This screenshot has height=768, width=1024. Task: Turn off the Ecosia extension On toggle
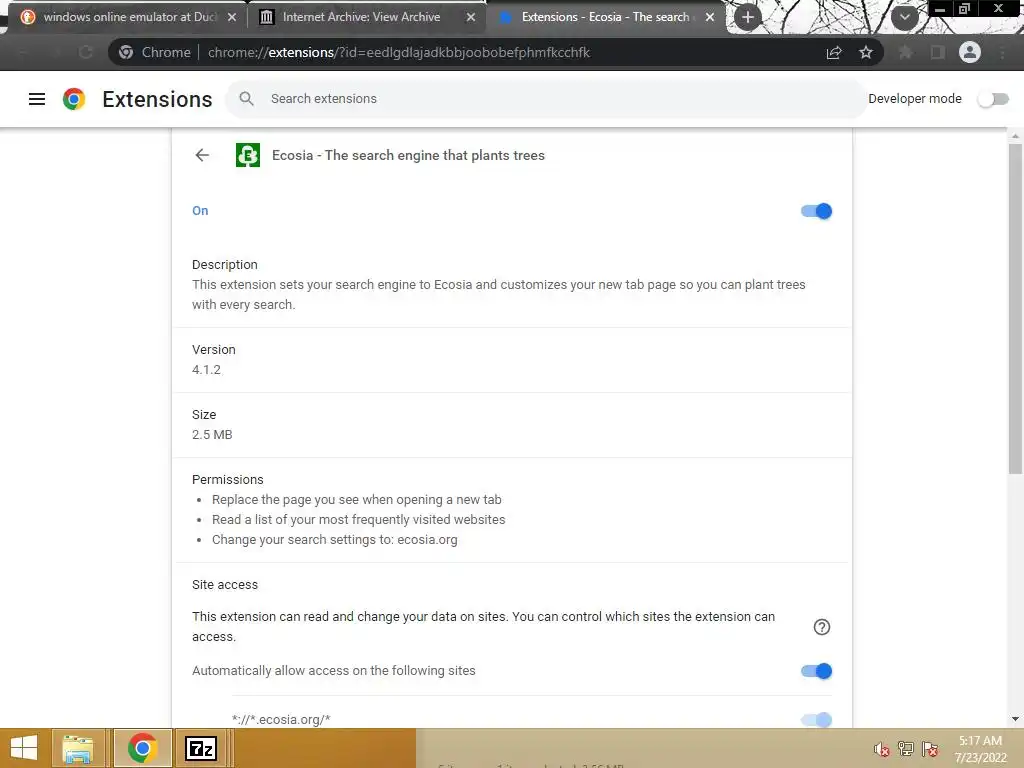(x=816, y=211)
